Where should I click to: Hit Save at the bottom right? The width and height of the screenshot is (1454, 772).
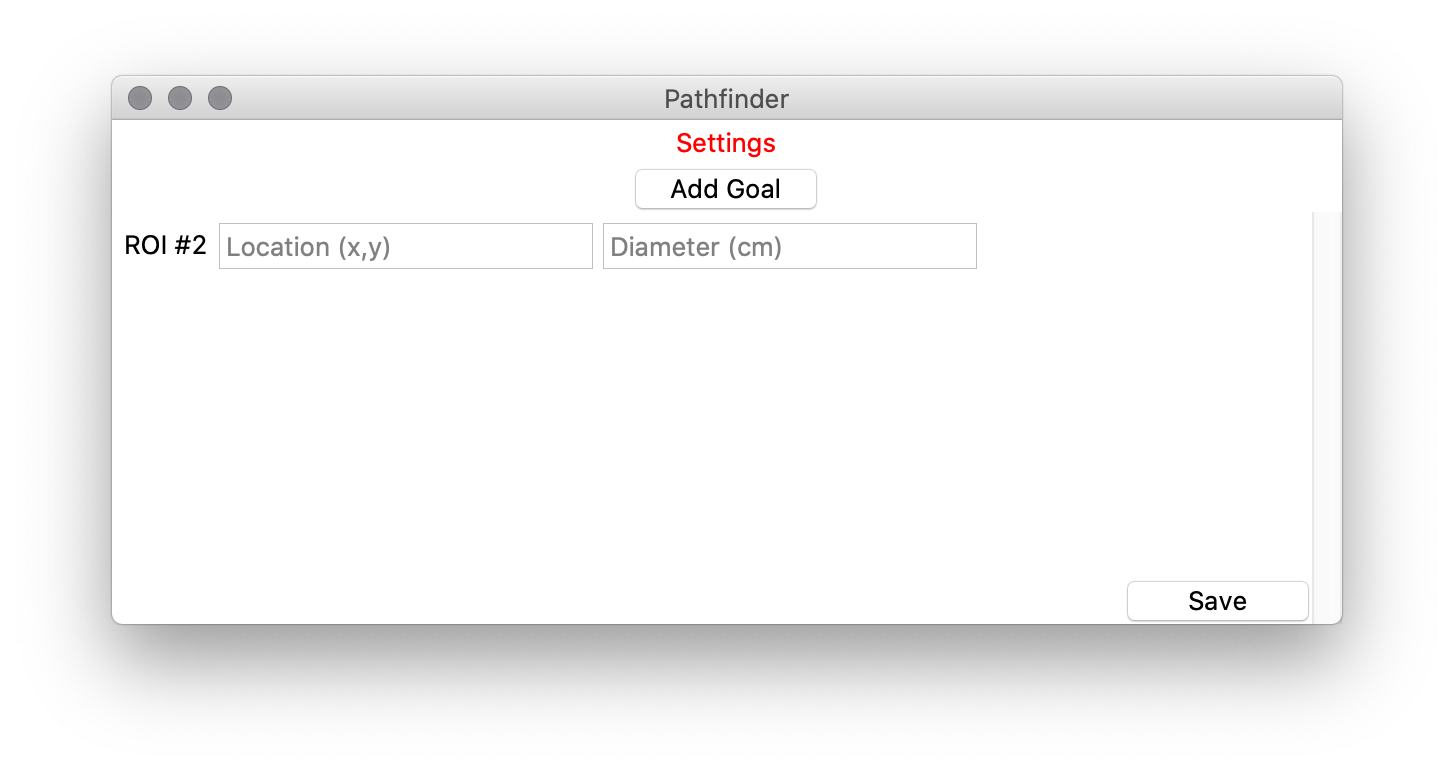point(1217,601)
